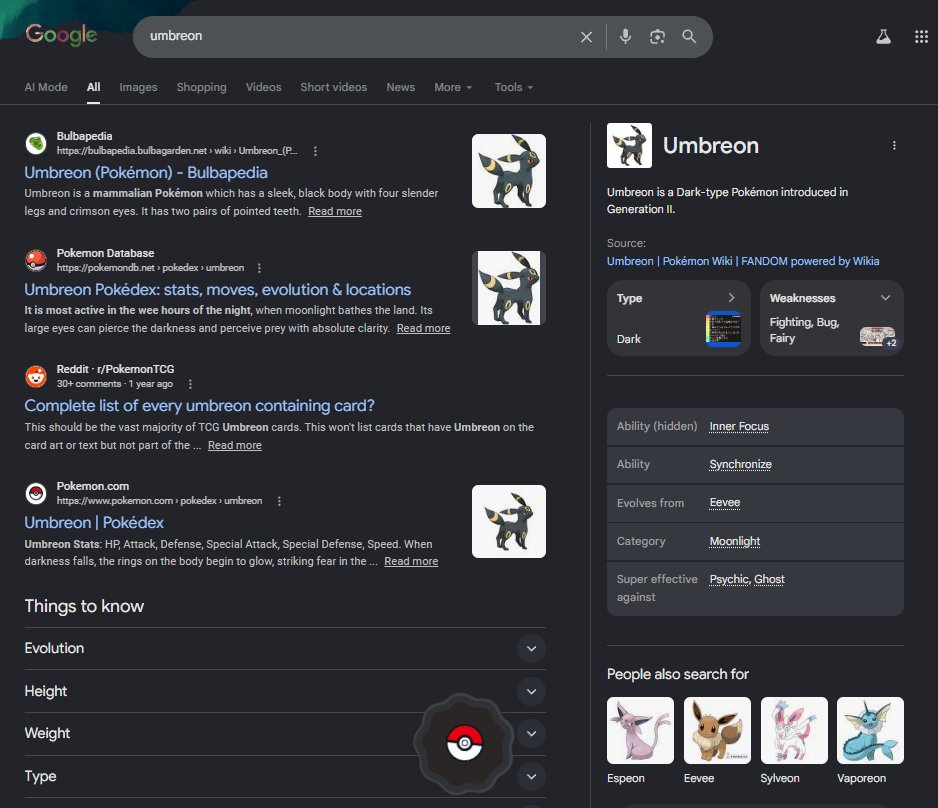The width and height of the screenshot is (938, 808).
Task: Open the More dropdown
Action: [x=453, y=87]
